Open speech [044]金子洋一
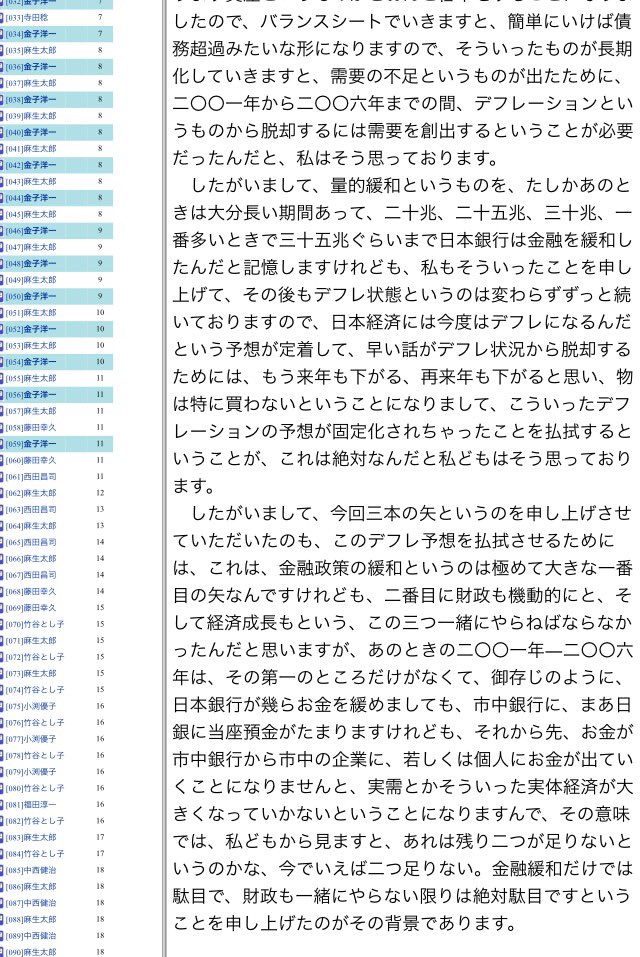Image resolution: width=640 pixels, height=957 pixels. (31, 198)
